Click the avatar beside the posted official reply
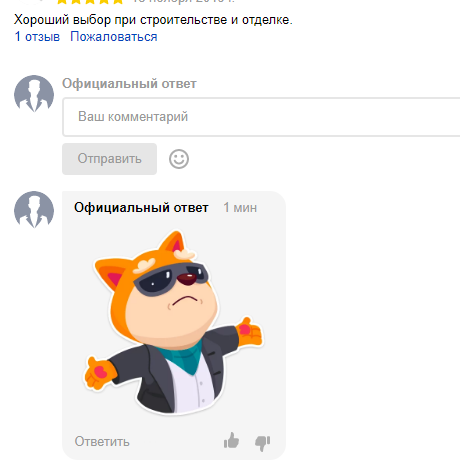 34,210
